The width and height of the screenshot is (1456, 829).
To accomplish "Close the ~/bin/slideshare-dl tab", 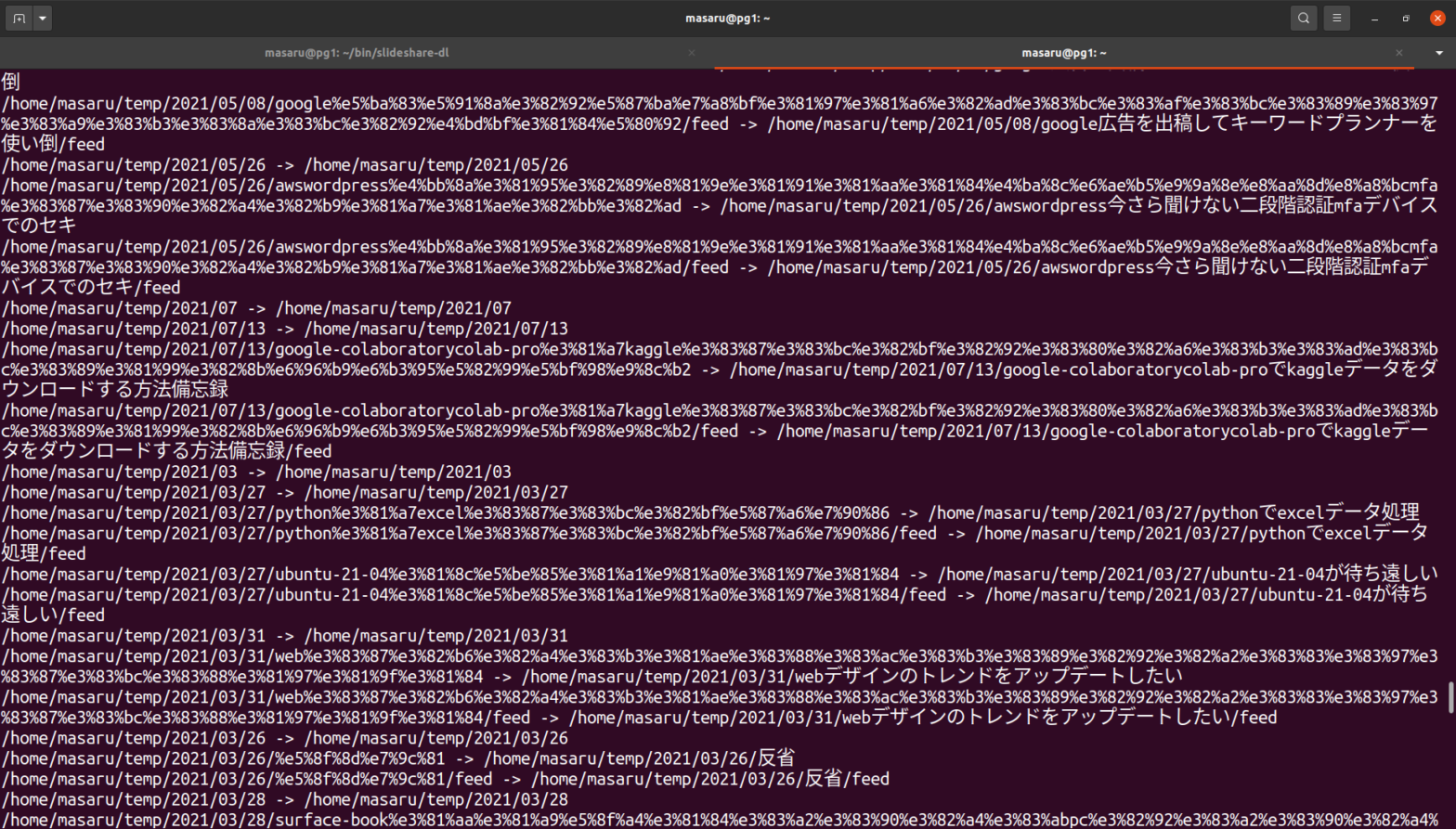I will click(x=691, y=53).
